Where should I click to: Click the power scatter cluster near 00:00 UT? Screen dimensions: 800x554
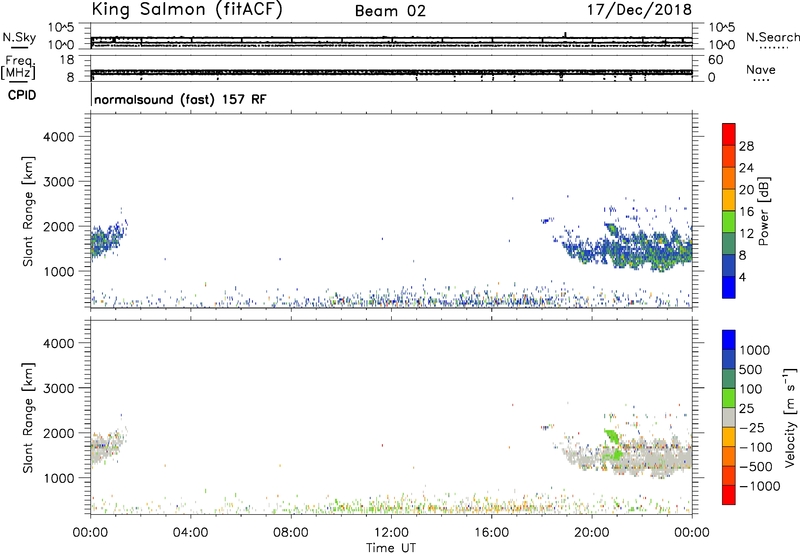(x=105, y=240)
